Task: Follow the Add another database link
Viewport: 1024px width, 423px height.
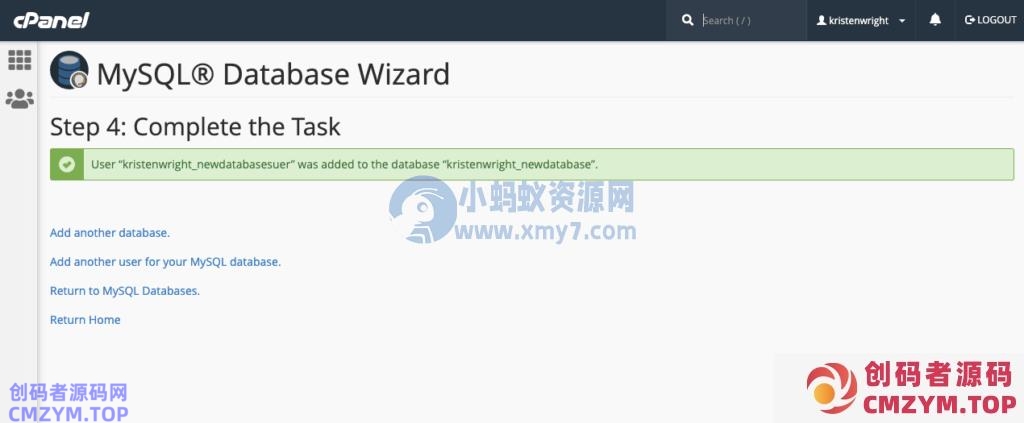Action: click(x=110, y=232)
